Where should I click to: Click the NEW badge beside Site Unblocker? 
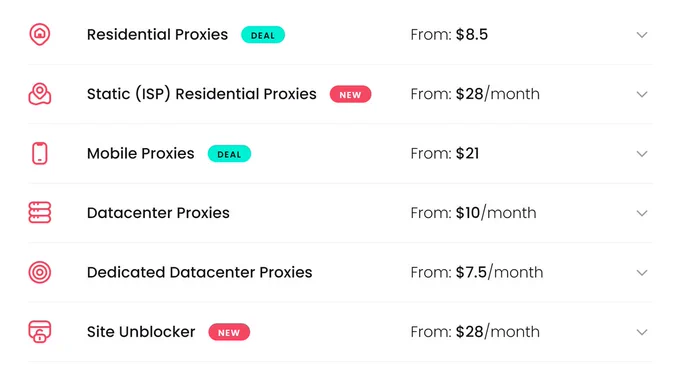(229, 332)
